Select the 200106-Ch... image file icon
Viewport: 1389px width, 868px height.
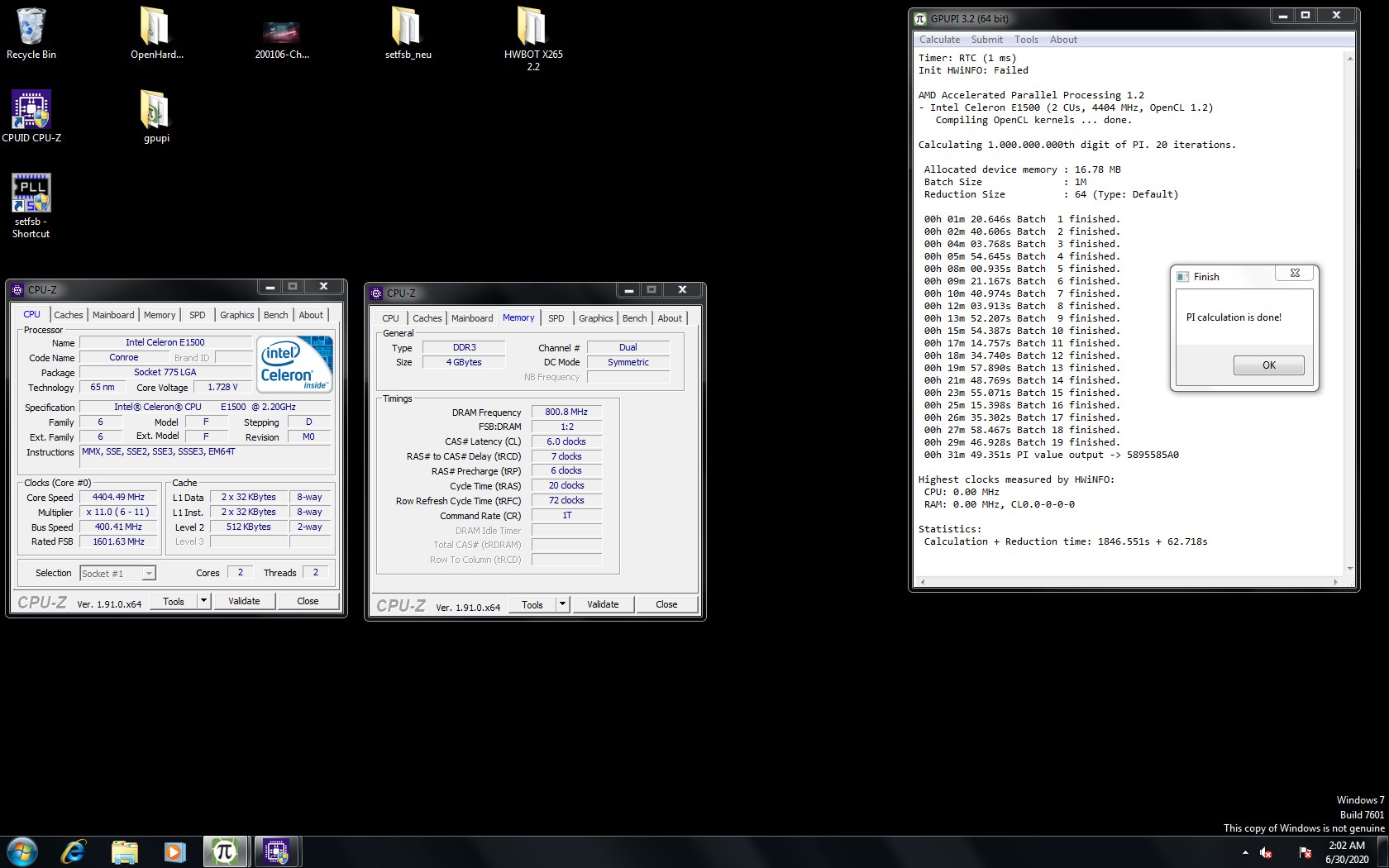(282, 33)
